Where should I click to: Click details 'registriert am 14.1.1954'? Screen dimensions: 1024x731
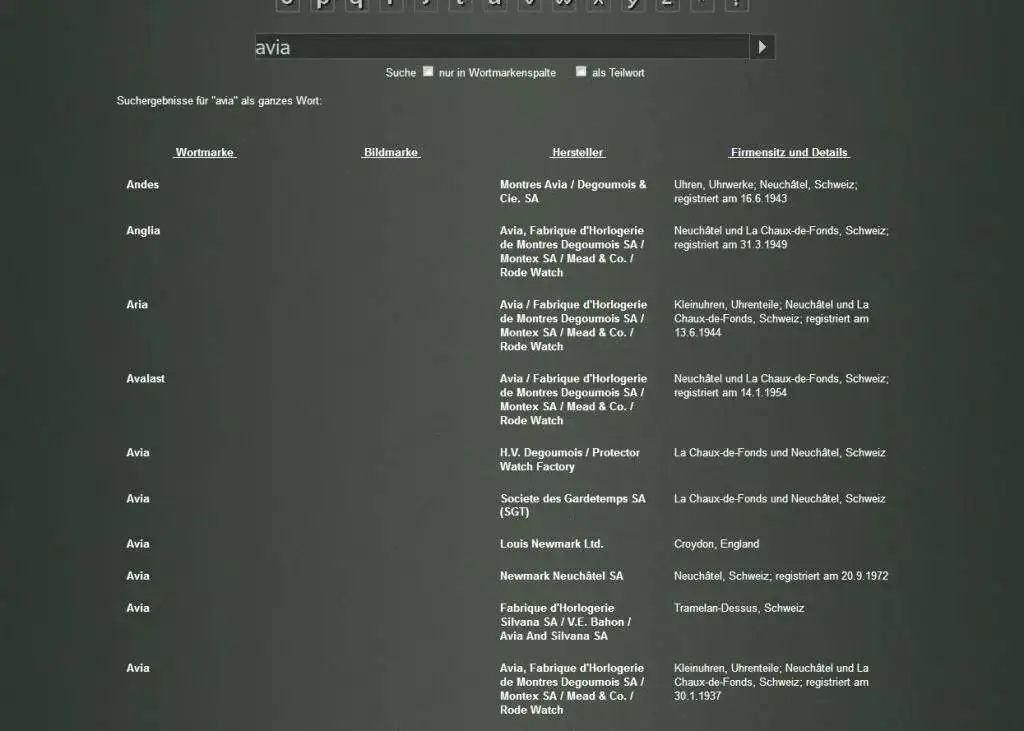pyautogui.click(x=731, y=393)
